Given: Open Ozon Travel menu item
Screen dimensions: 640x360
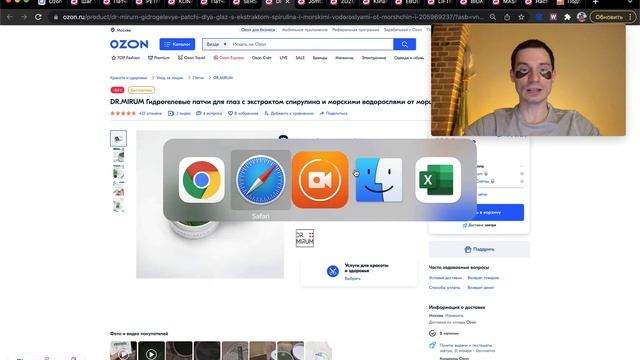Looking at the screenshot, I should tap(191, 58).
